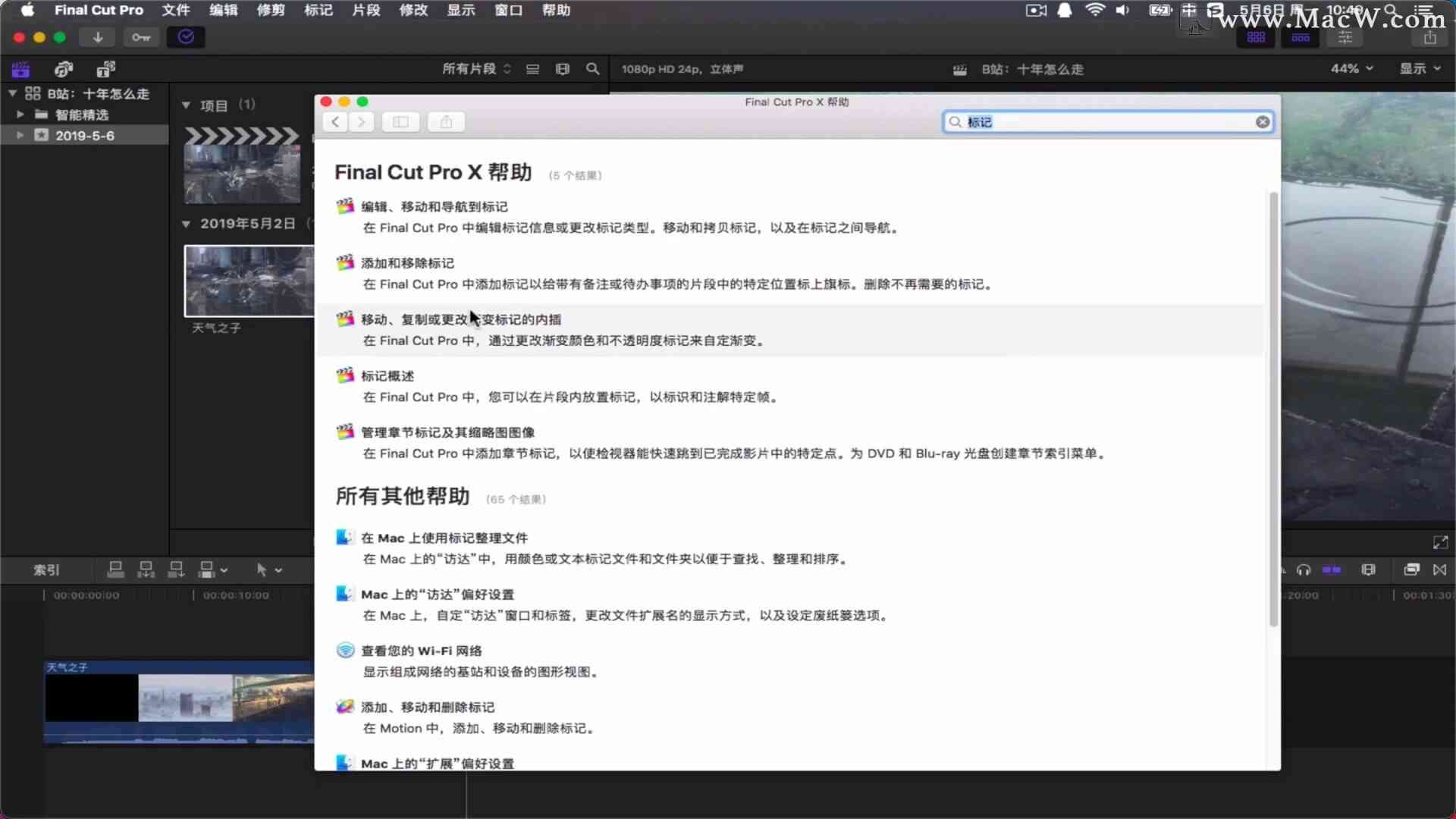The image size is (1456, 819).
Task: Collapse the 2019年5月2日 section
Action: pyautogui.click(x=186, y=224)
